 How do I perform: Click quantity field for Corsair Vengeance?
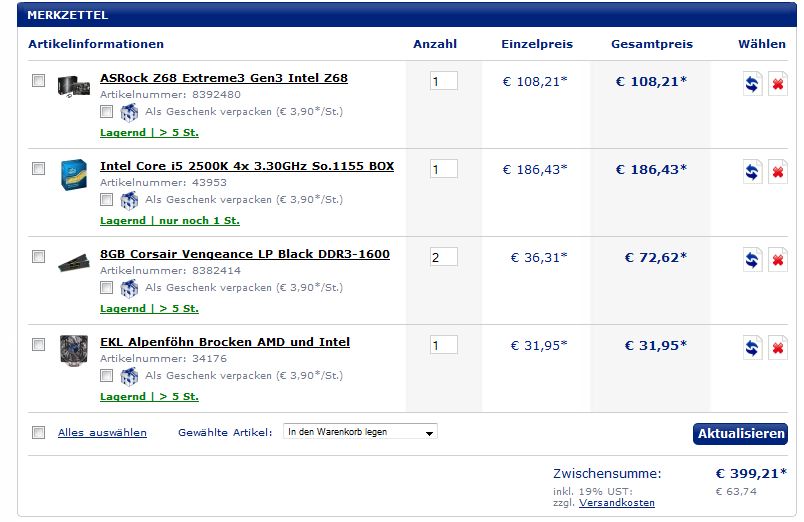click(443, 257)
